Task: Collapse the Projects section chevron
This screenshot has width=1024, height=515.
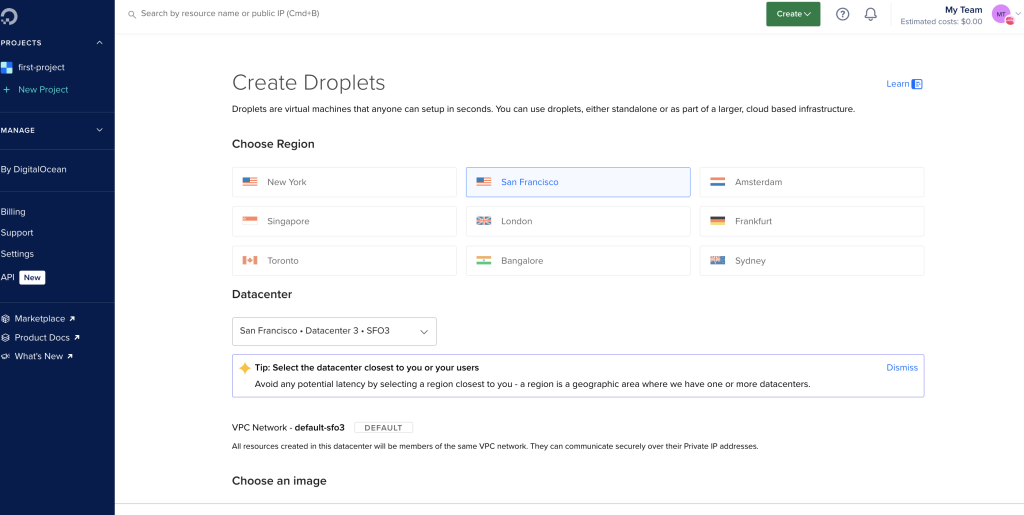Action: tap(100, 42)
